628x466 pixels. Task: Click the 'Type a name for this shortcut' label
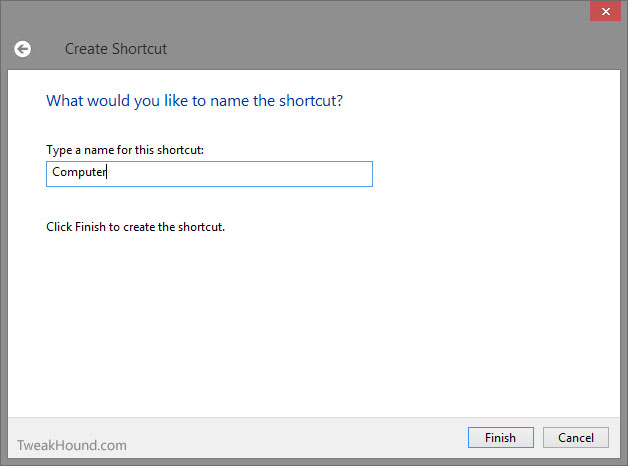(x=125, y=150)
